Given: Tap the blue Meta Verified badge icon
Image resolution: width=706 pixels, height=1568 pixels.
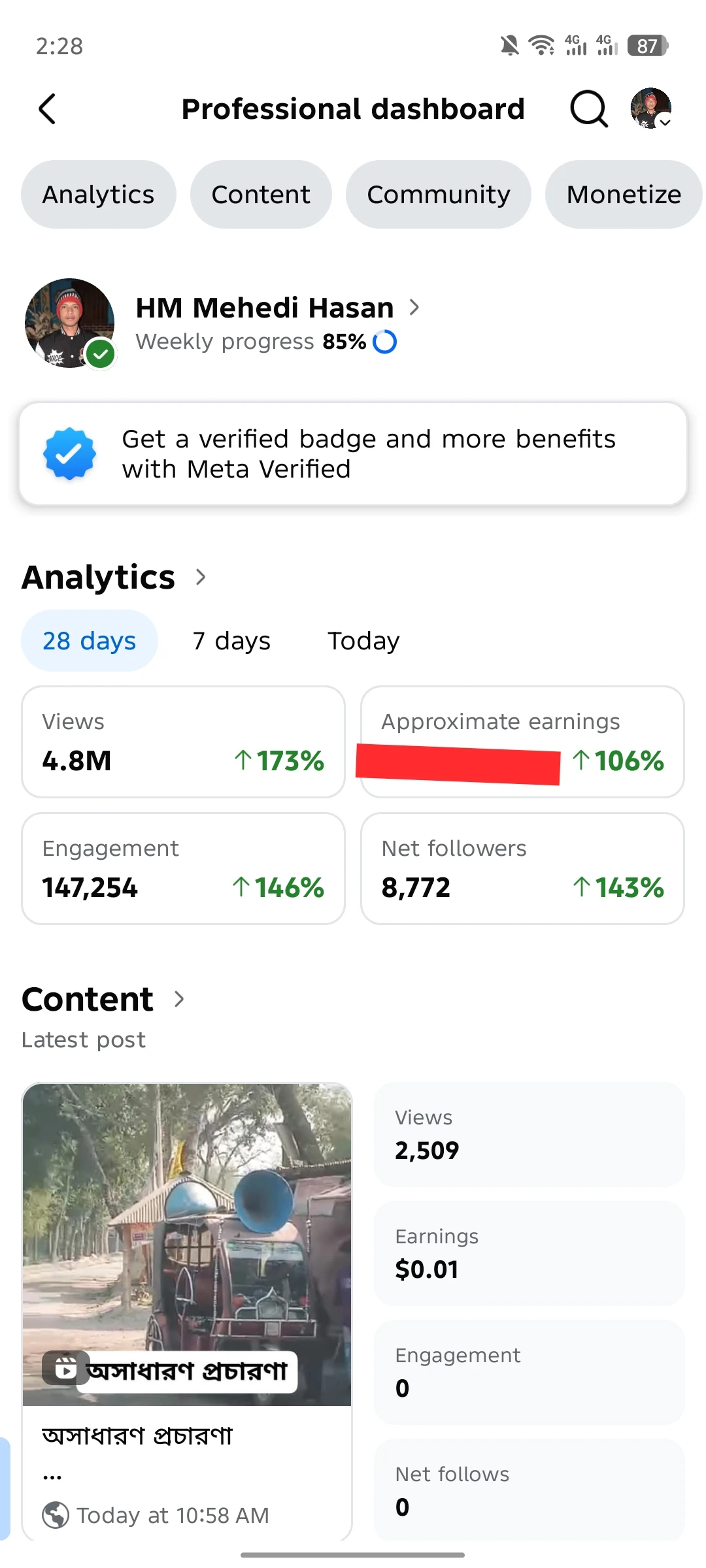Looking at the screenshot, I should coord(69,454).
